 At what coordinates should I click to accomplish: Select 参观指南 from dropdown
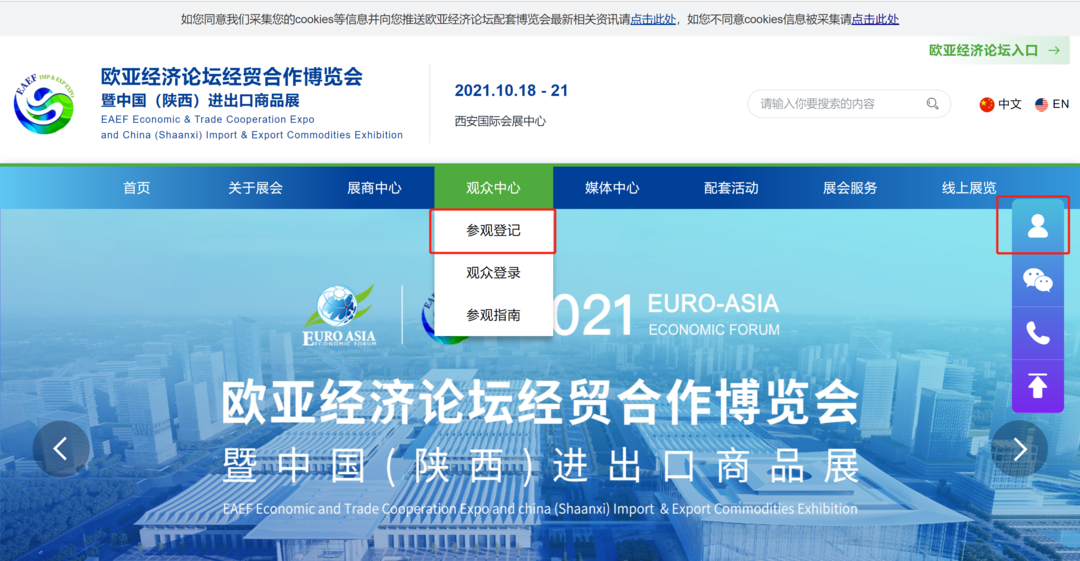(493, 315)
